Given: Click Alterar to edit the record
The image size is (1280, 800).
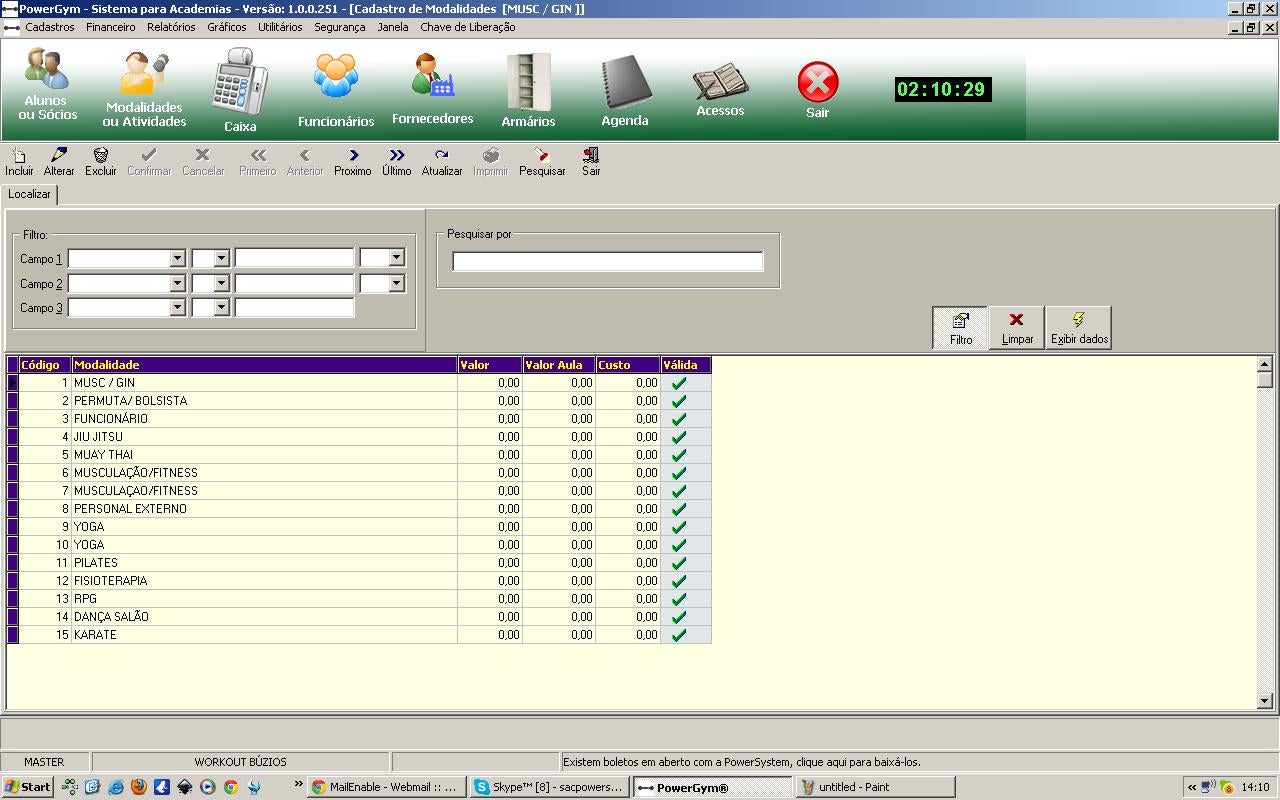Looking at the screenshot, I should (x=59, y=162).
